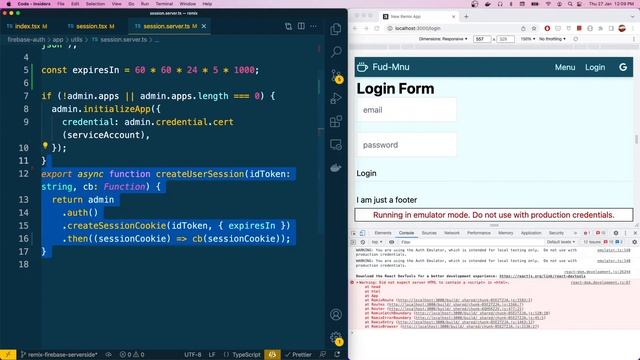
Task: Open the Dimensions: Responsive dropdown
Action: (443, 39)
